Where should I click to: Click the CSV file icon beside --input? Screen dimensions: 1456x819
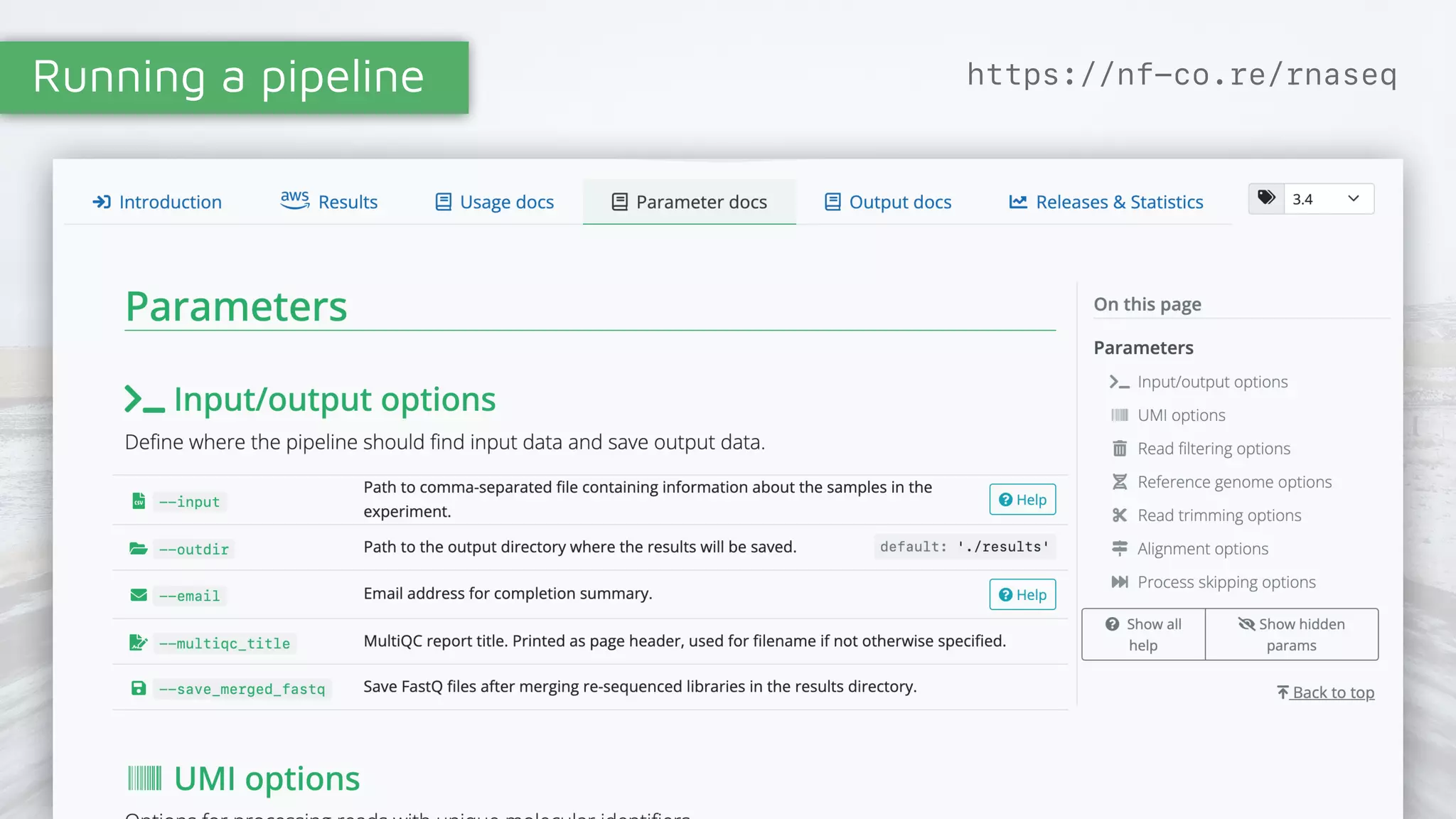pyautogui.click(x=139, y=501)
